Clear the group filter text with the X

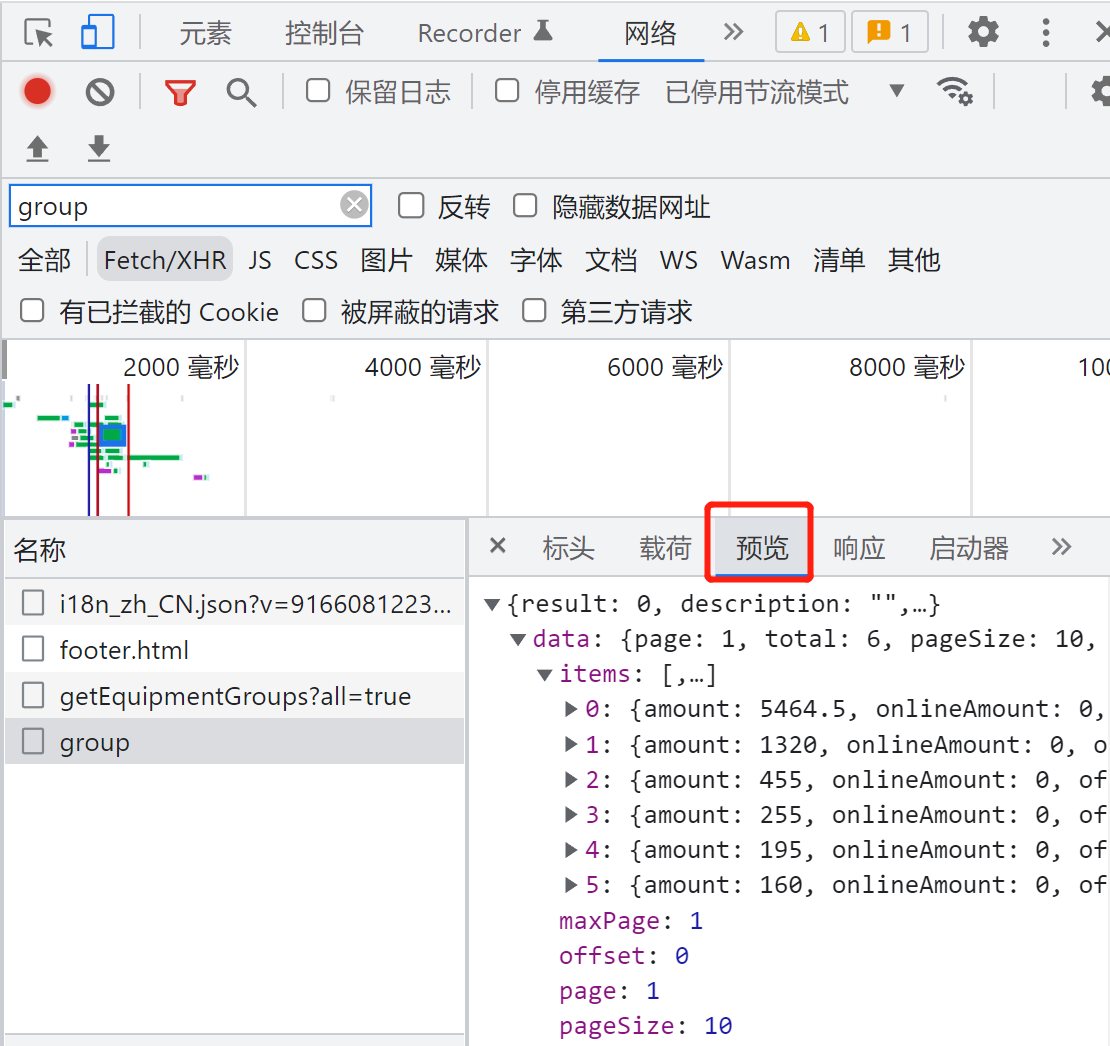coord(354,204)
